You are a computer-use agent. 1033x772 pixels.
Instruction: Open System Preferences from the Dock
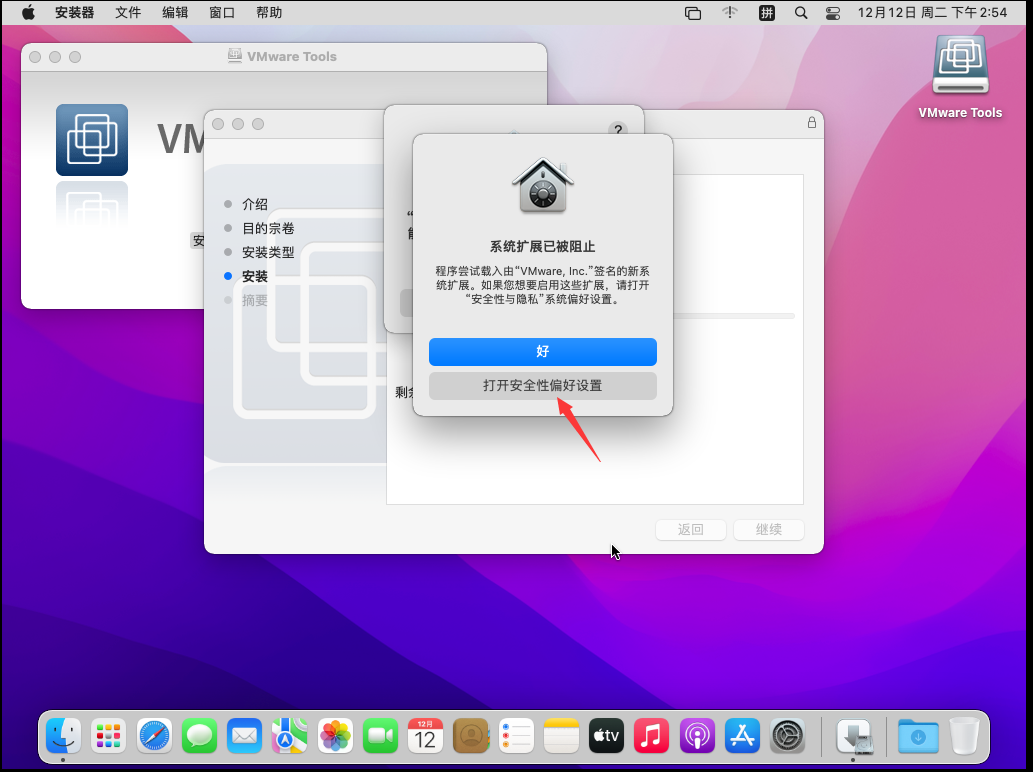tap(787, 735)
